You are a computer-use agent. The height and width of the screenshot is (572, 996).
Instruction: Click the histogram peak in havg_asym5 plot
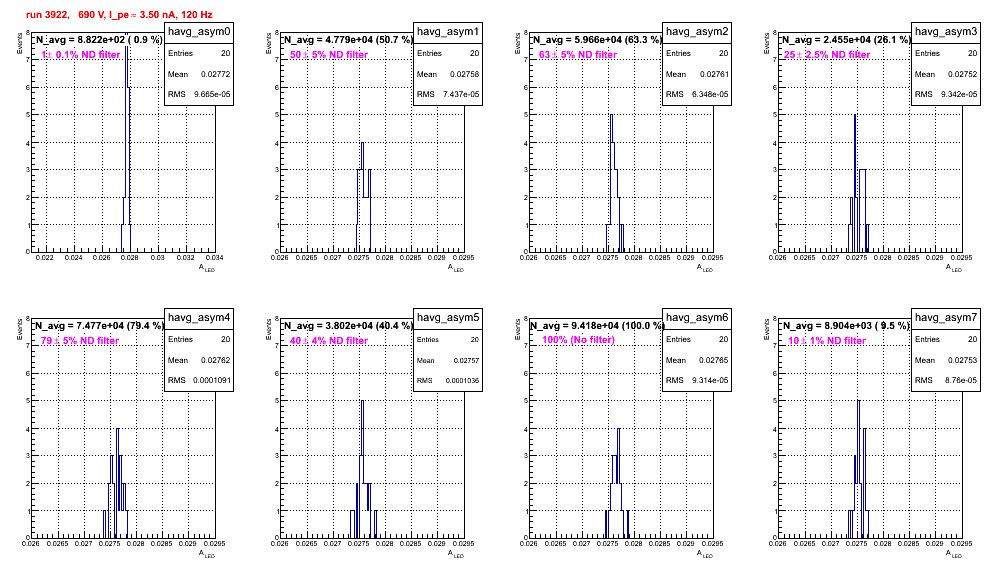pos(362,402)
